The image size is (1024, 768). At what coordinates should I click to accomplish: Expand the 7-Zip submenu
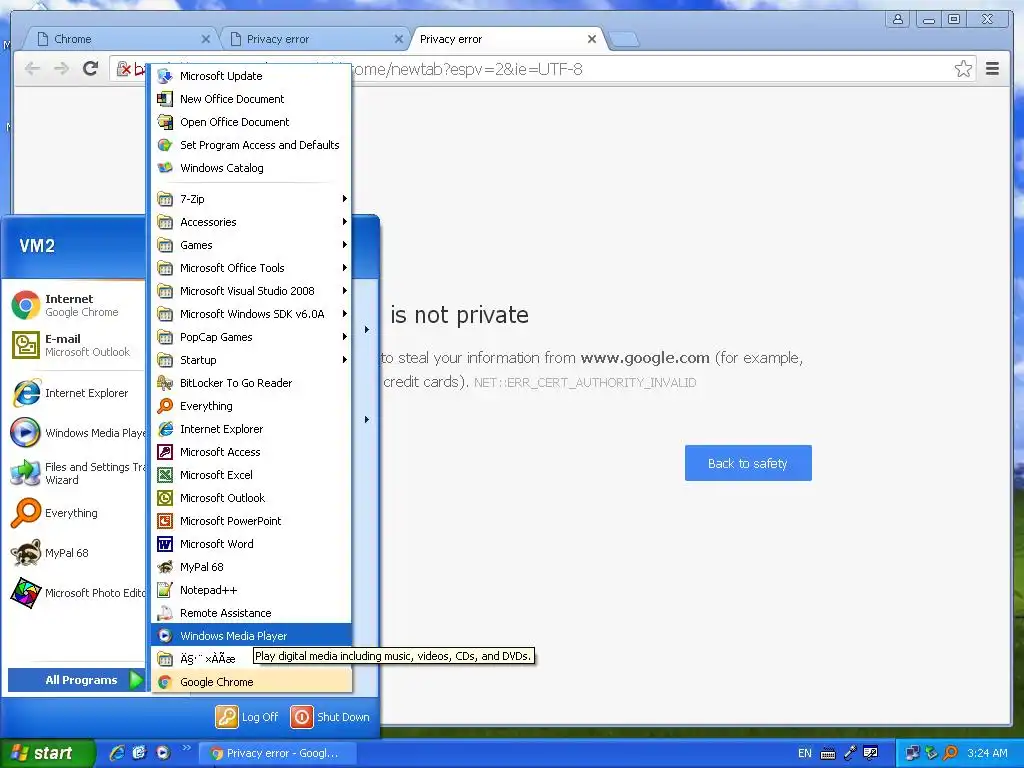tap(251, 199)
